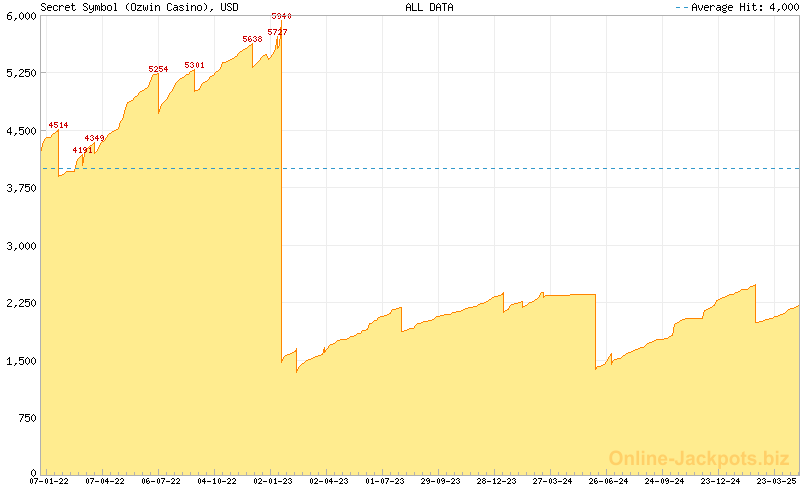Select the 02-01-23 date axis label
Viewport: 800px width, 490px height.
click(x=273, y=481)
